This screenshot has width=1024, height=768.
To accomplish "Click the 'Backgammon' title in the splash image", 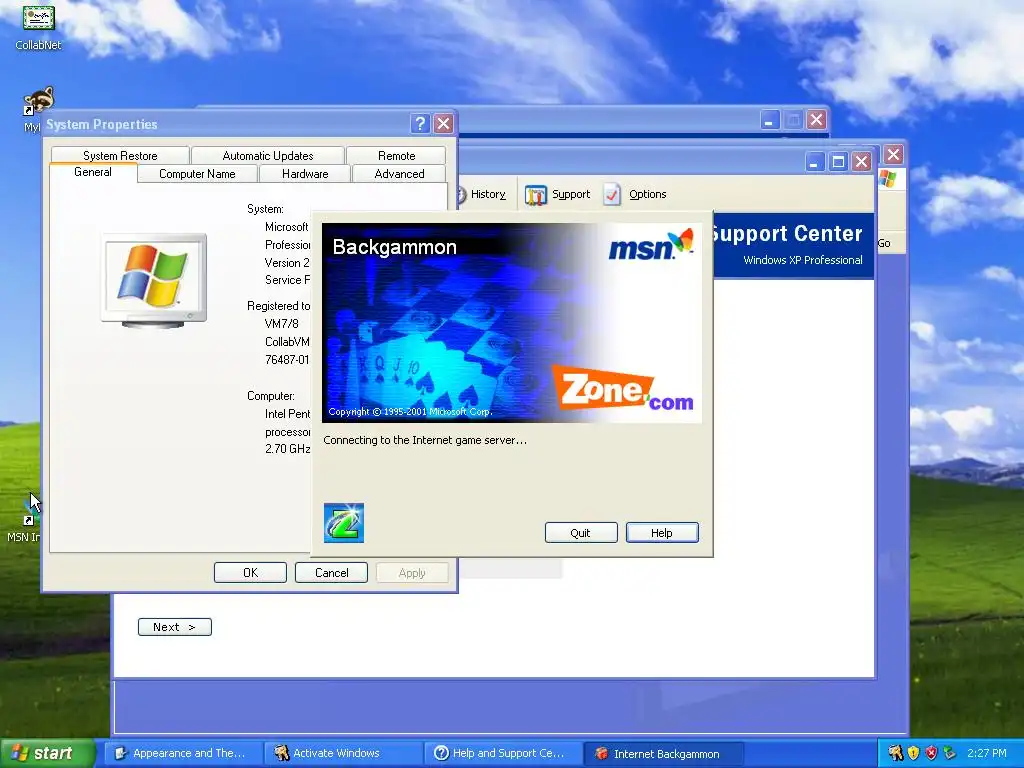I will [394, 247].
